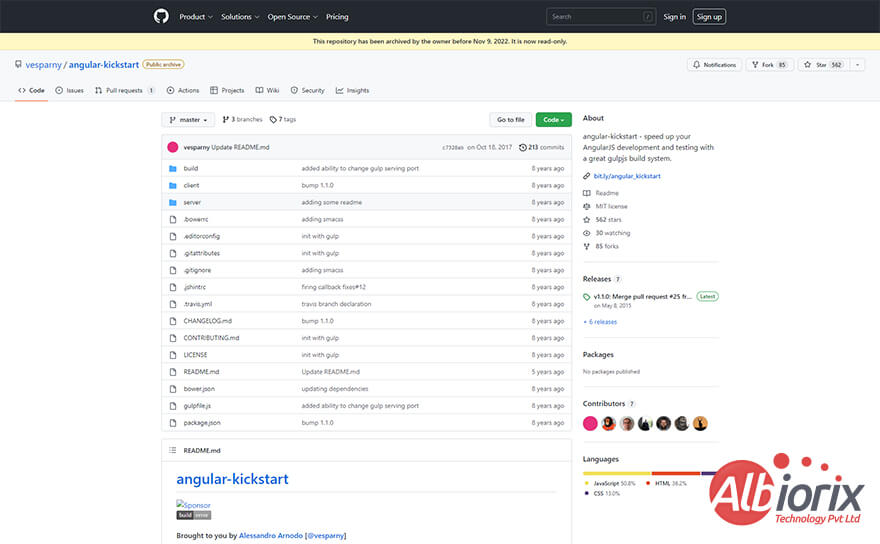Open the build folder icon

(x=173, y=168)
